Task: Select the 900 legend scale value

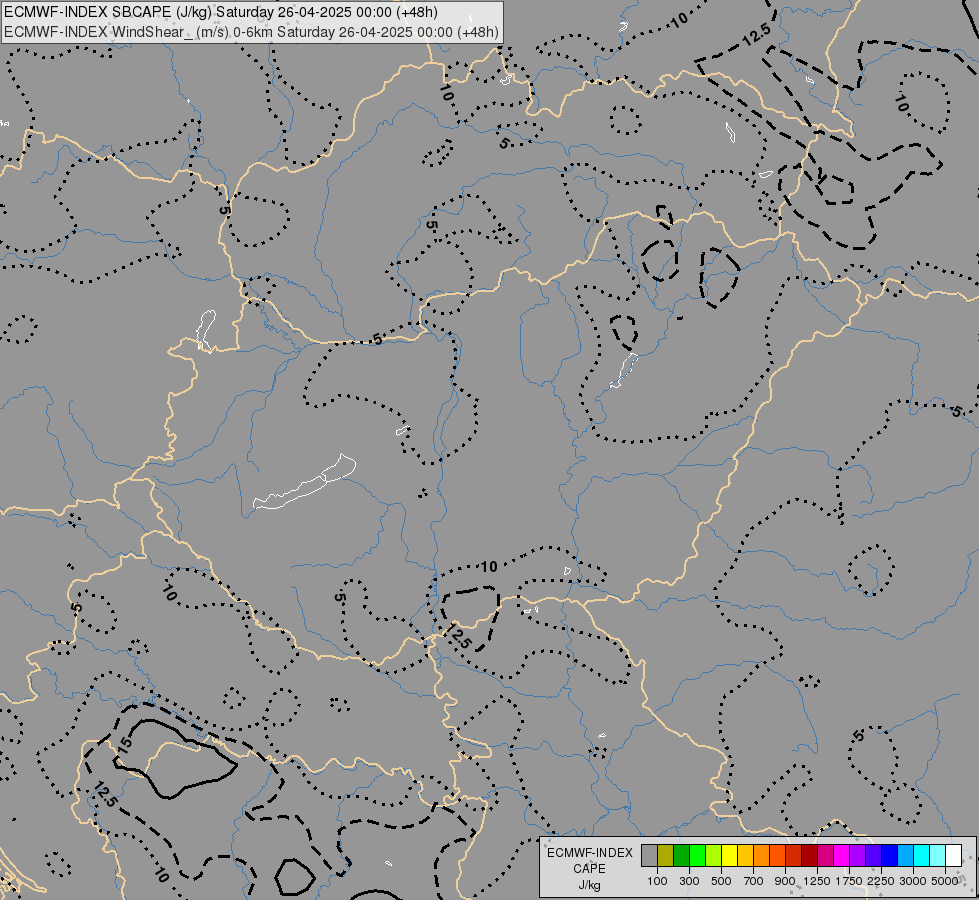Action: [x=785, y=881]
